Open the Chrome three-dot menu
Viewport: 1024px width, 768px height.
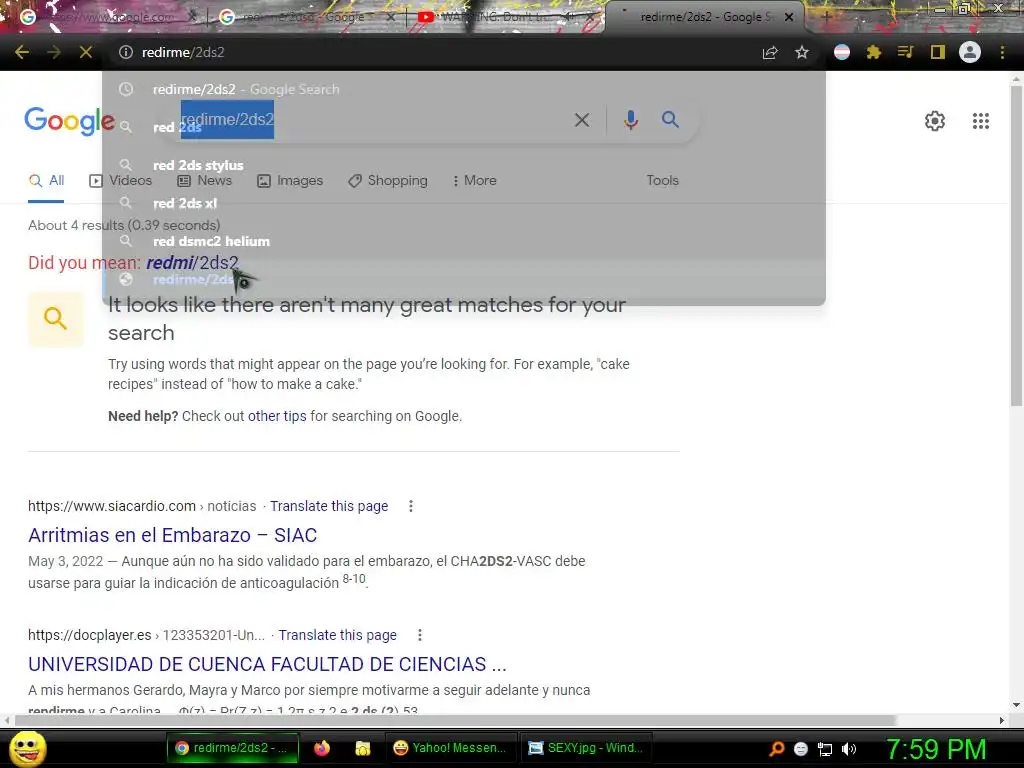pos(1002,52)
